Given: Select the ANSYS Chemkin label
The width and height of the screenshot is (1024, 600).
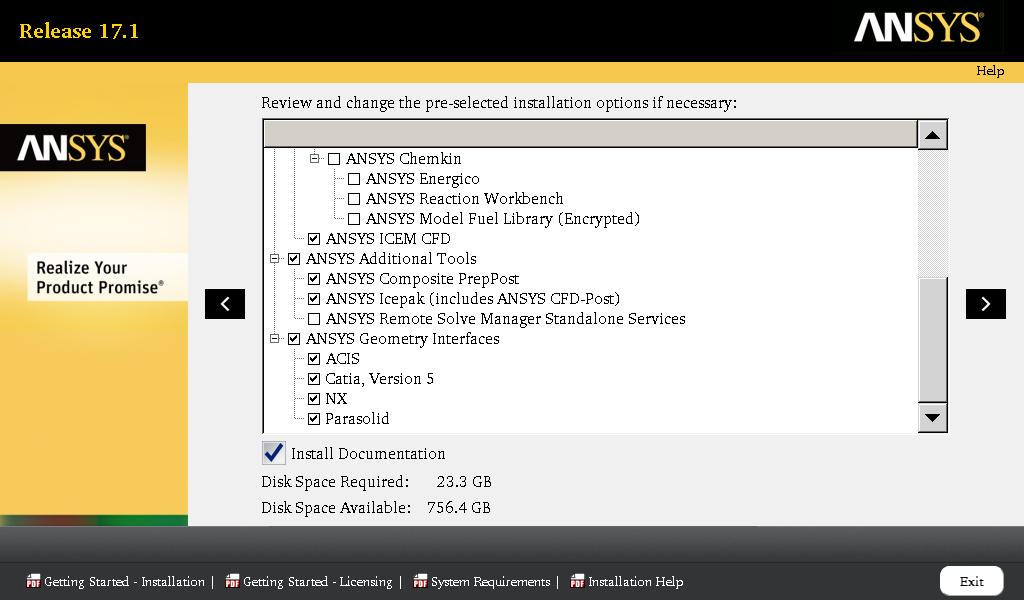Looking at the screenshot, I should point(404,159).
